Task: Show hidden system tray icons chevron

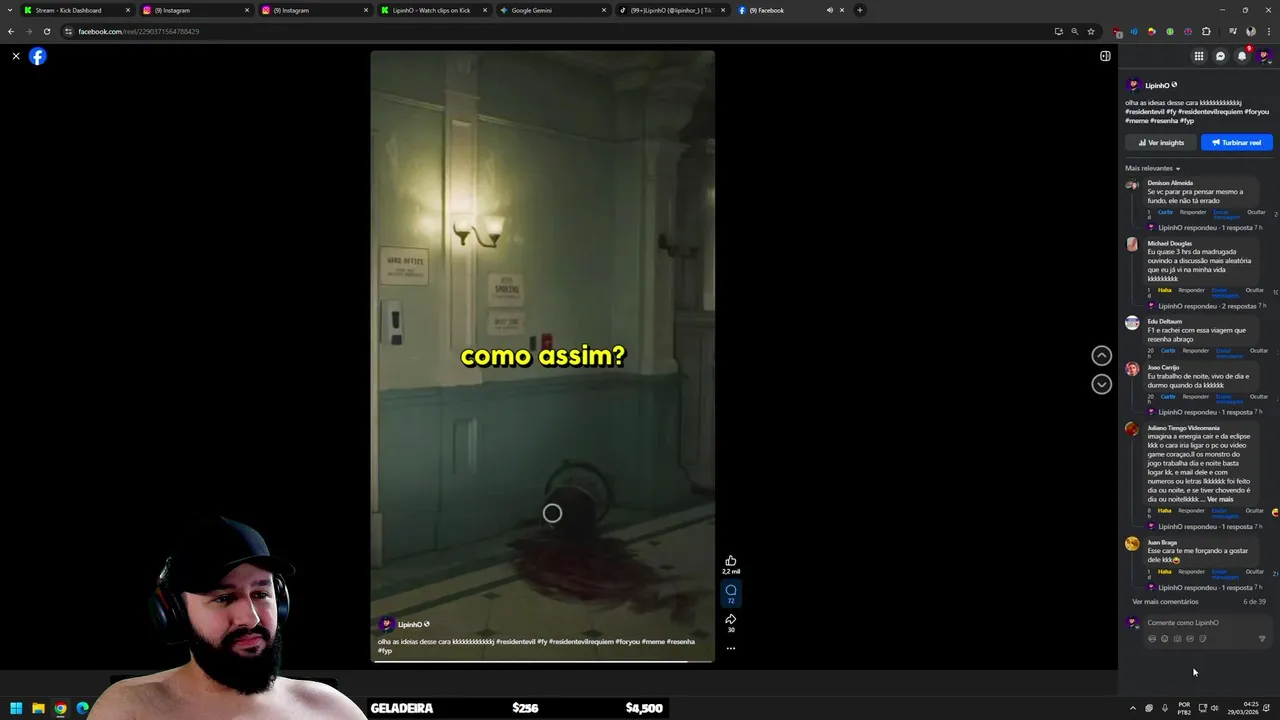Action: (x=1133, y=708)
